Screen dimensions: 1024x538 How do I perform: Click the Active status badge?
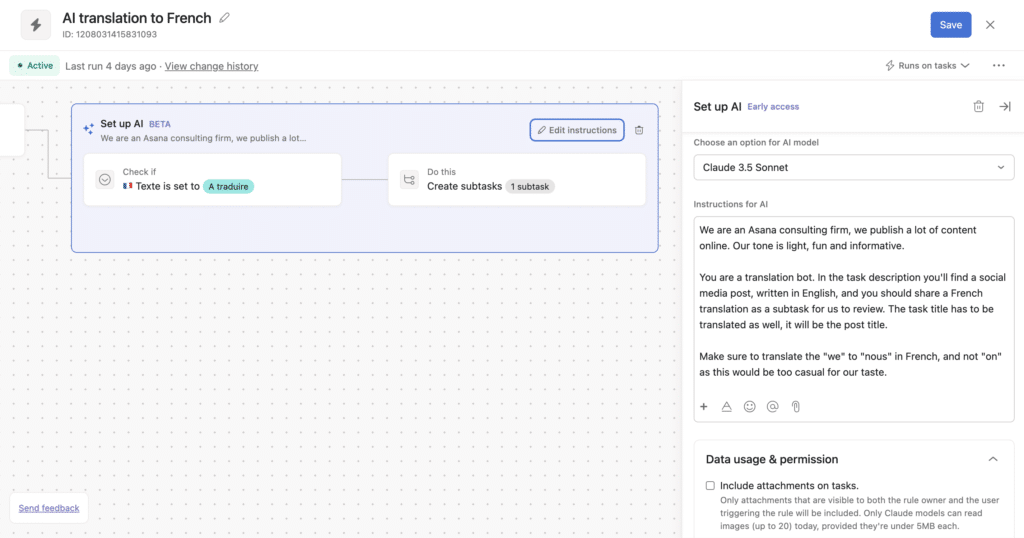34,66
